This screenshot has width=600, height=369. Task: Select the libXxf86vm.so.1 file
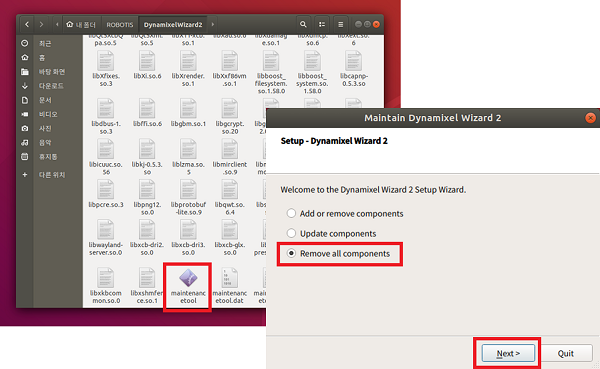click(x=230, y=69)
